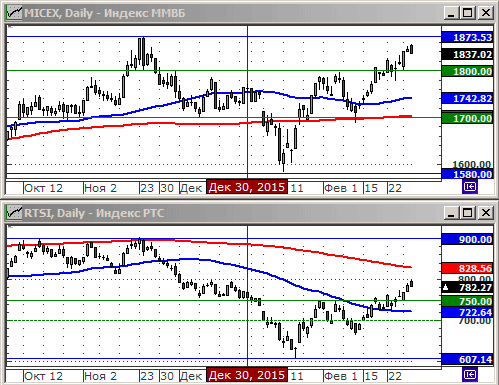
Task: Select the 1580.00 support level label
Action: tap(467, 174)
